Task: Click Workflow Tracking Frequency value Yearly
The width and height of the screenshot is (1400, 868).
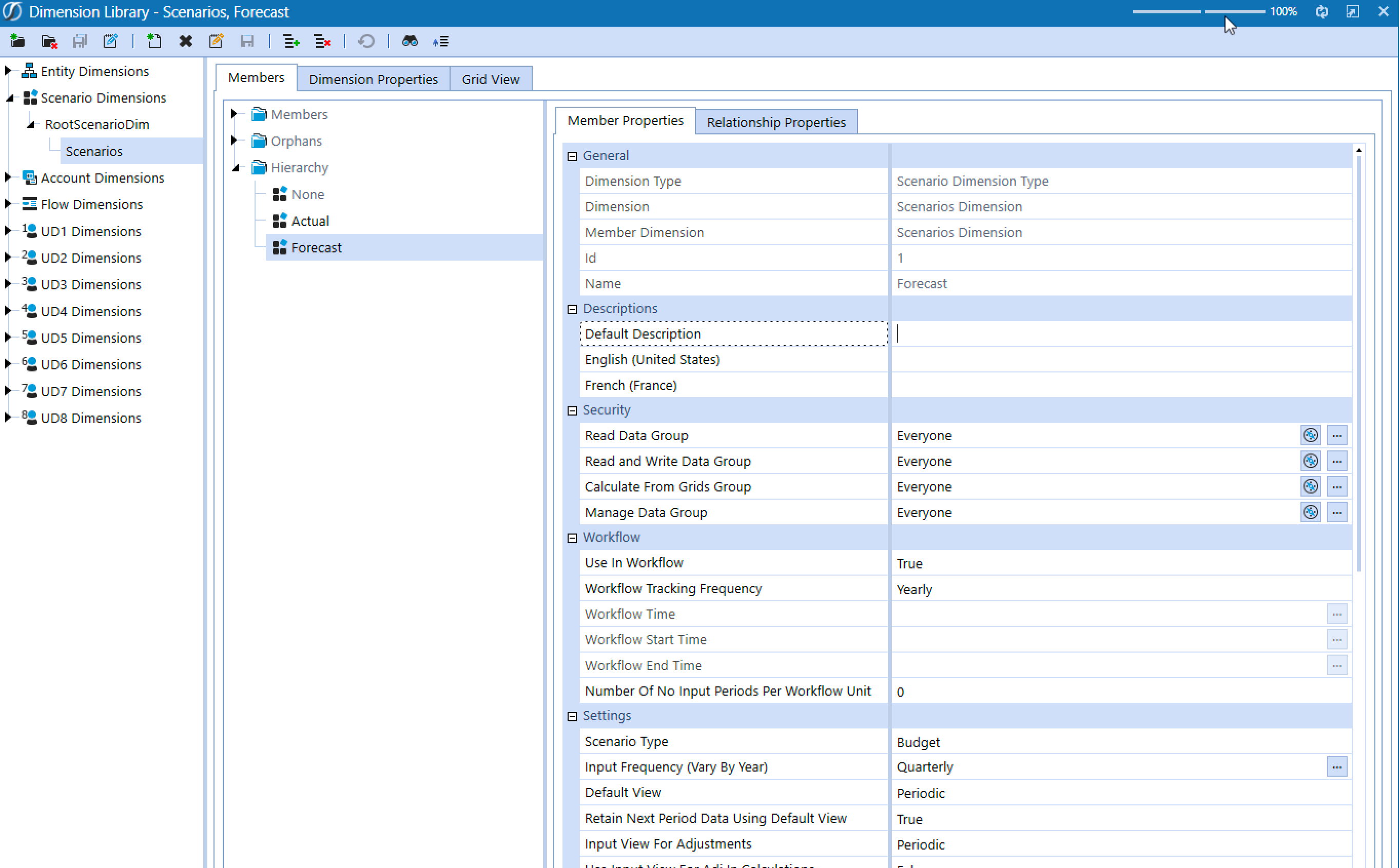Action: click(x=914, y=589)
